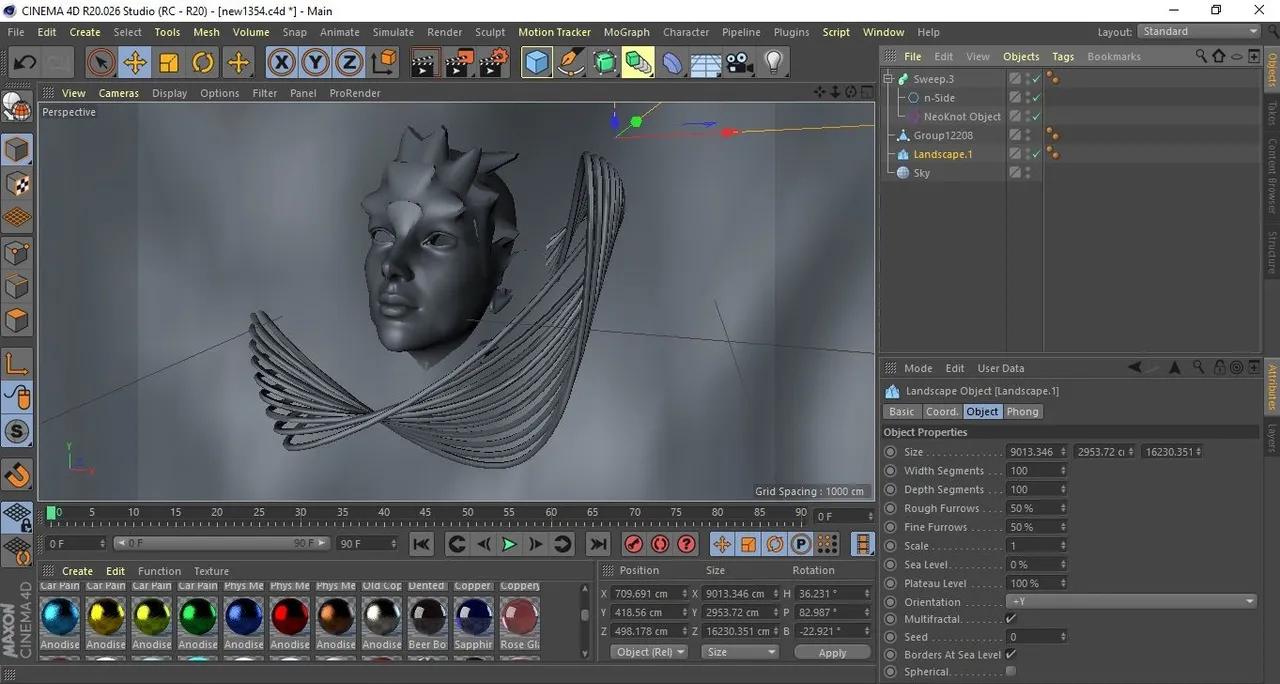Open the Size mode dropdown

[x=740, y=652]
